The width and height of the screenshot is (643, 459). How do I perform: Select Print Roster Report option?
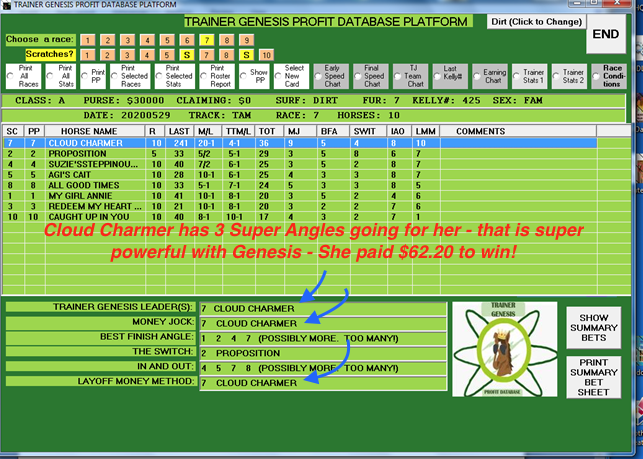(217, 76)
